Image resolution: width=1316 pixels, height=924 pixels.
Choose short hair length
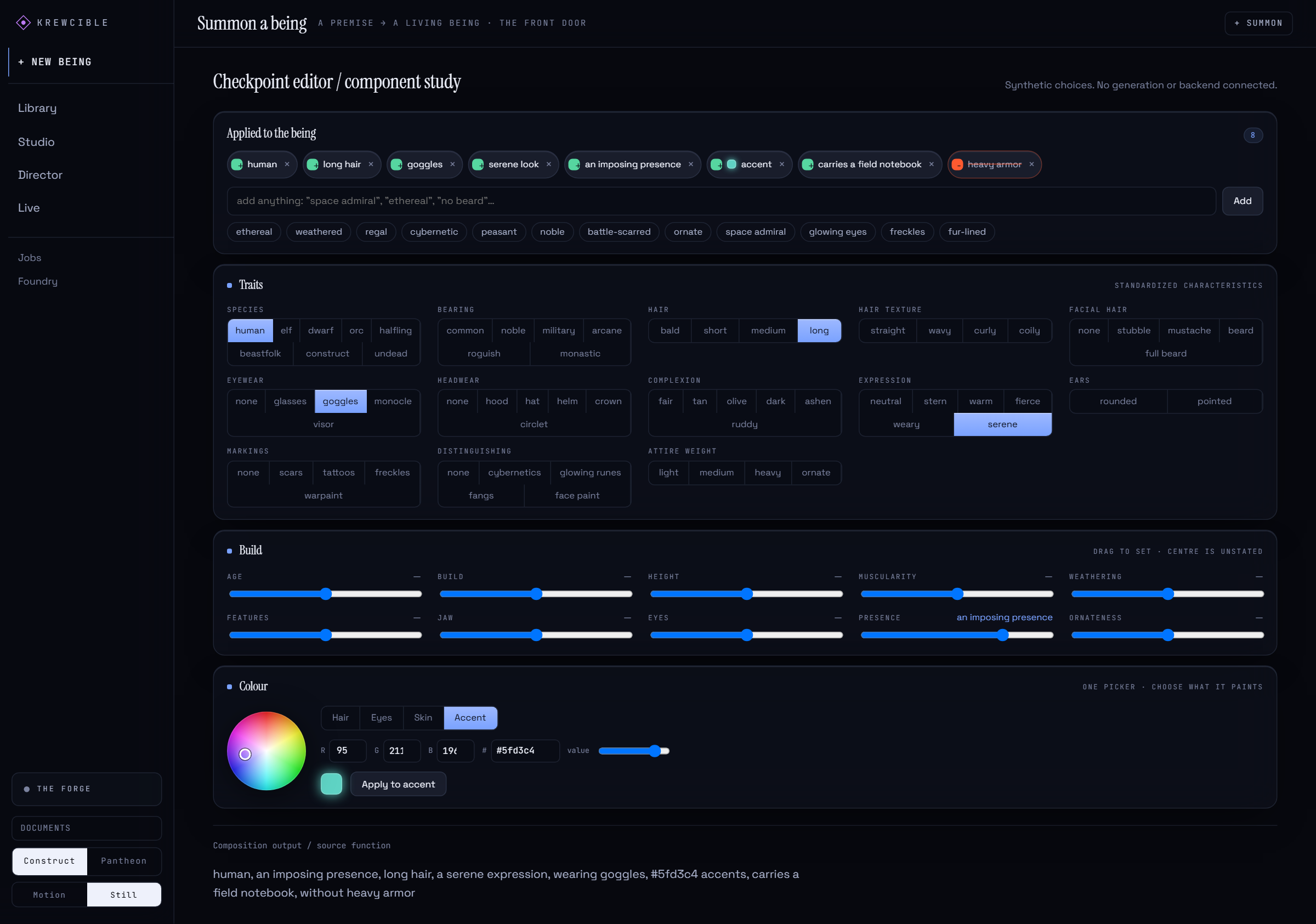click(x=714, y=331)
